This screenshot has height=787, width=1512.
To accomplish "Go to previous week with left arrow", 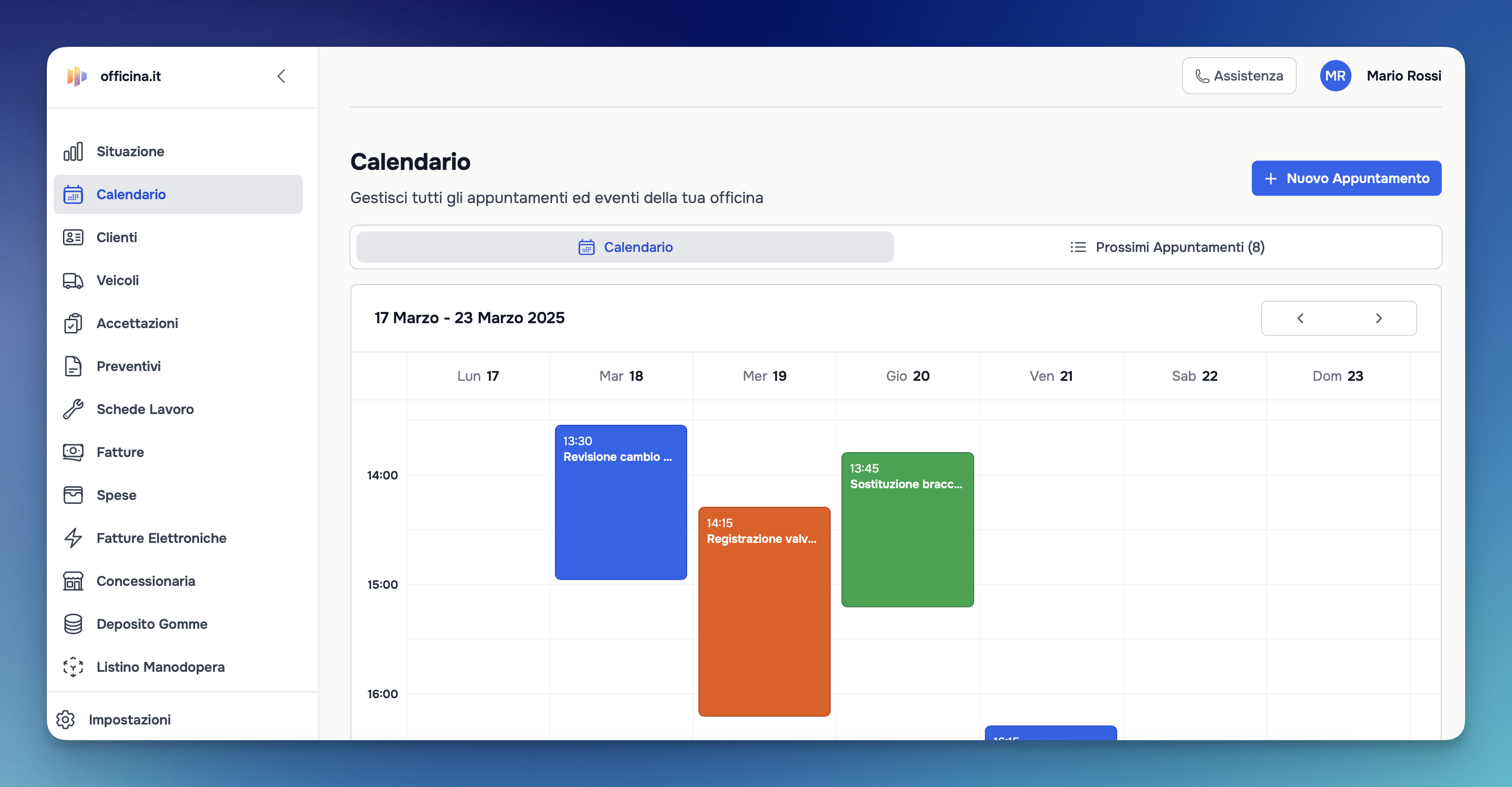I will [1300, 318].
